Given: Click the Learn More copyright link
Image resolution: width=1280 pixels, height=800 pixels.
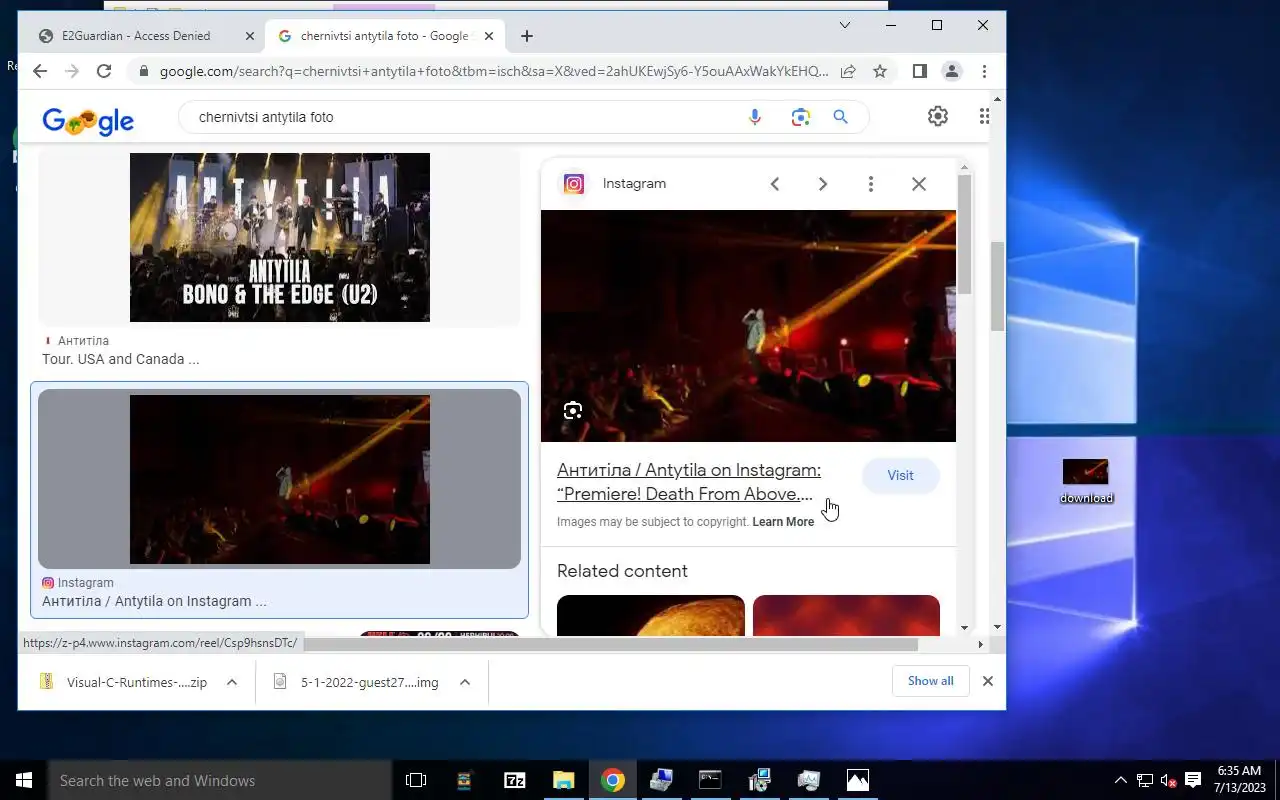Looking at the screenshot, I should [x=783, y=522].
